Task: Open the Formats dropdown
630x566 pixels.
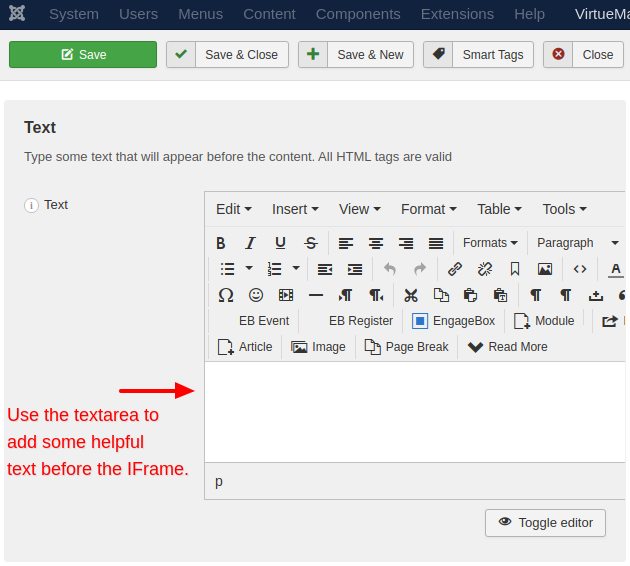Action: click(x=490, y=243)
